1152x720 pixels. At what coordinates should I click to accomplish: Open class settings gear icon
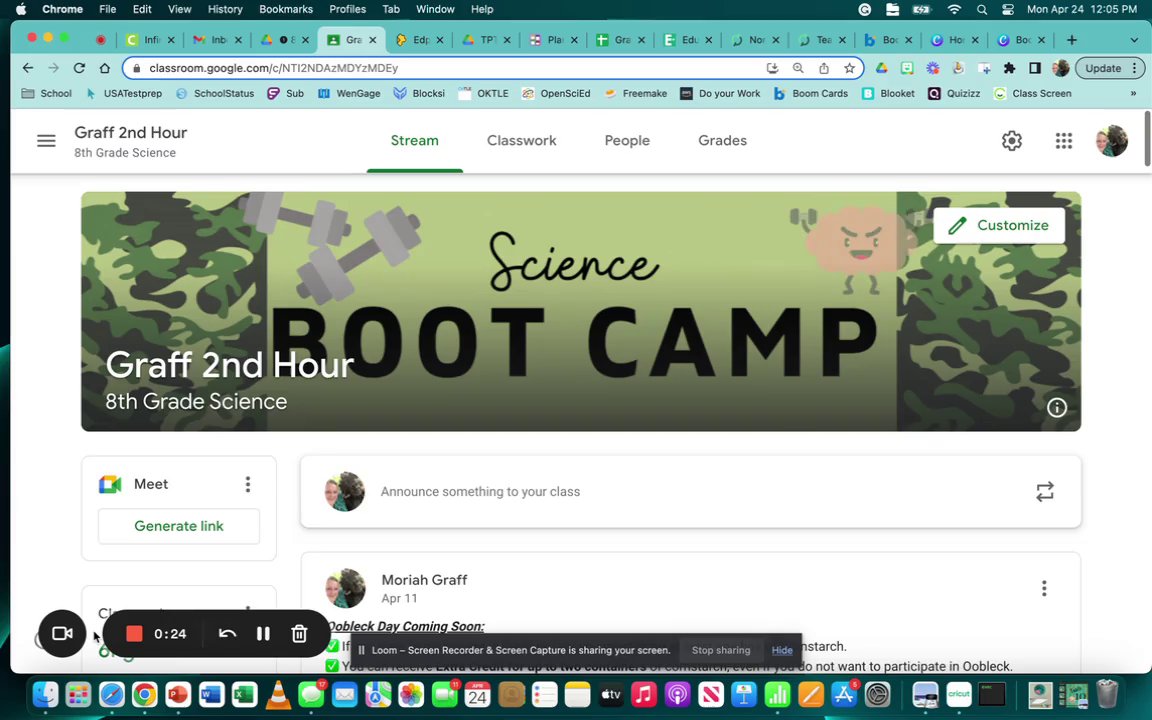pos(1012,140)
